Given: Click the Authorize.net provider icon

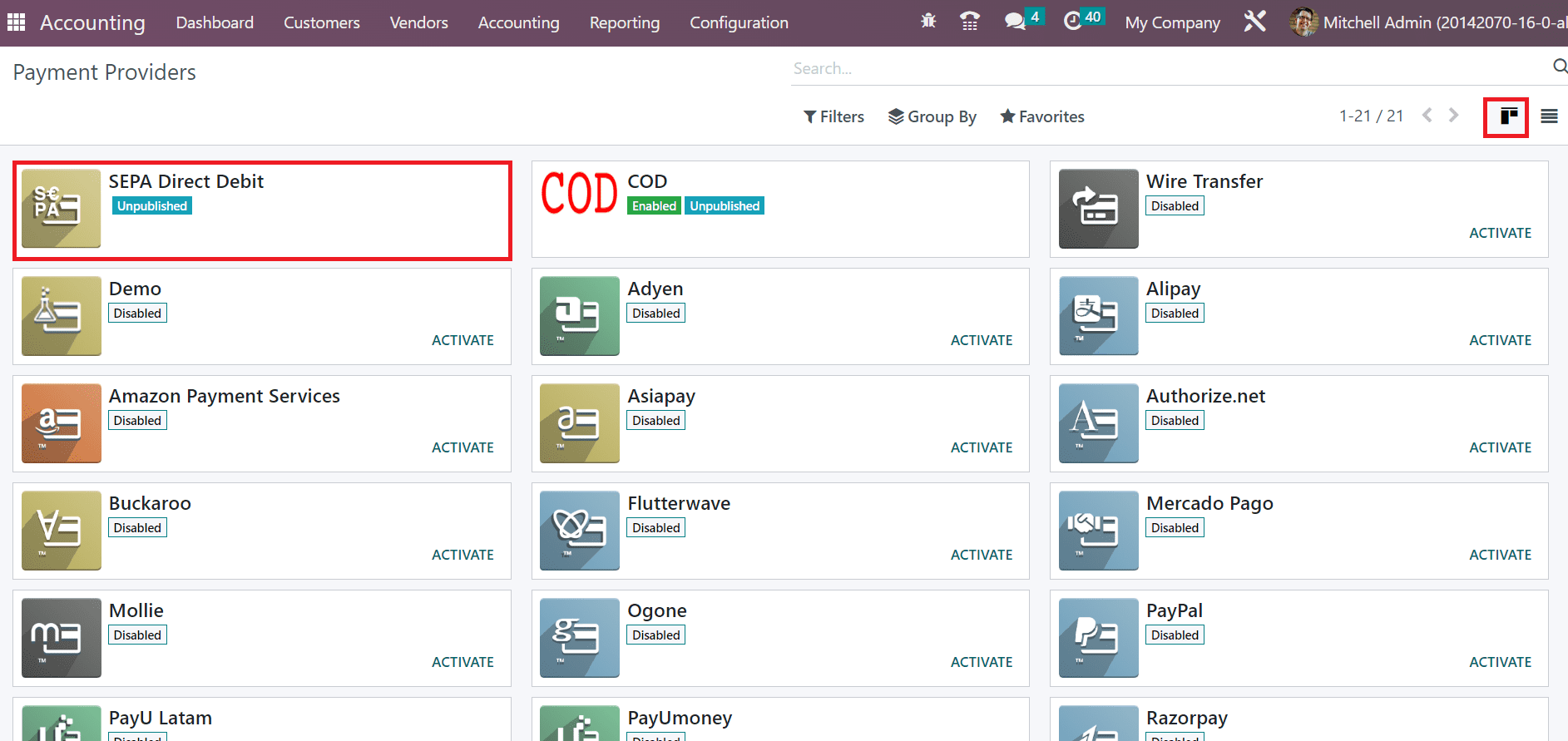Looking at the screenshot, I should [x=1098, y=423].
